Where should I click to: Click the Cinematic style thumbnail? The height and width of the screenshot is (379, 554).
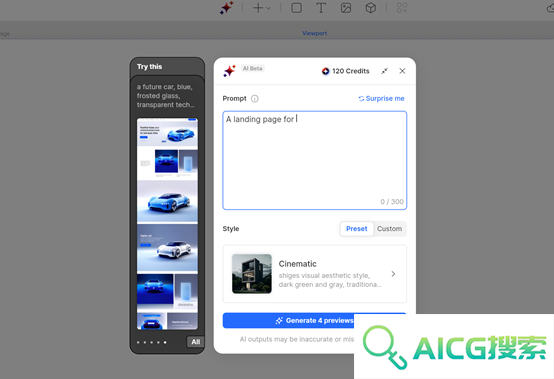point(252,274)
